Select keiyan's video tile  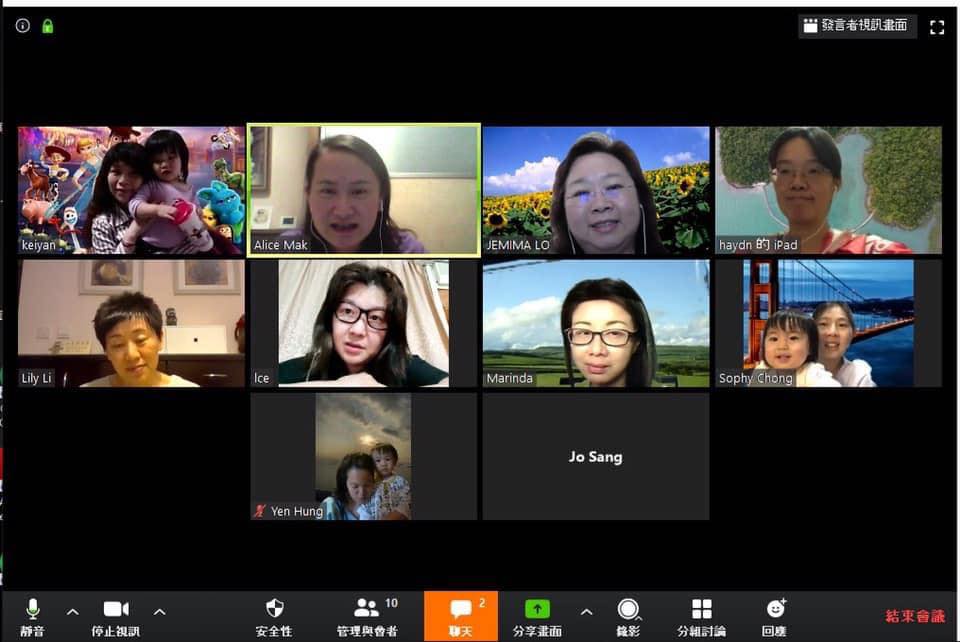(x=131, y=190)
